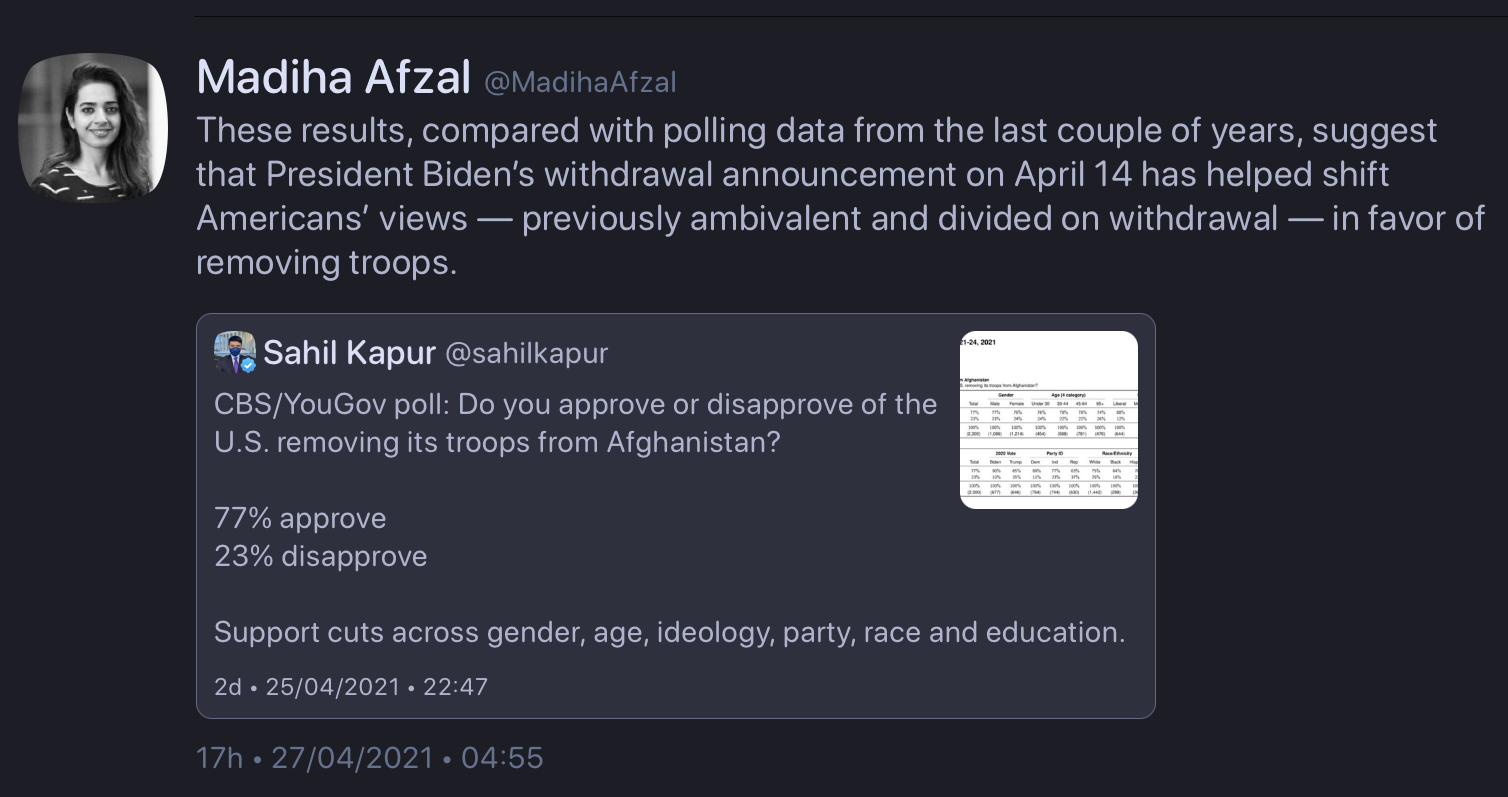Click the 'These results, compared with polling data' line
1508x797 pixels.
click(x=817, y=130)
